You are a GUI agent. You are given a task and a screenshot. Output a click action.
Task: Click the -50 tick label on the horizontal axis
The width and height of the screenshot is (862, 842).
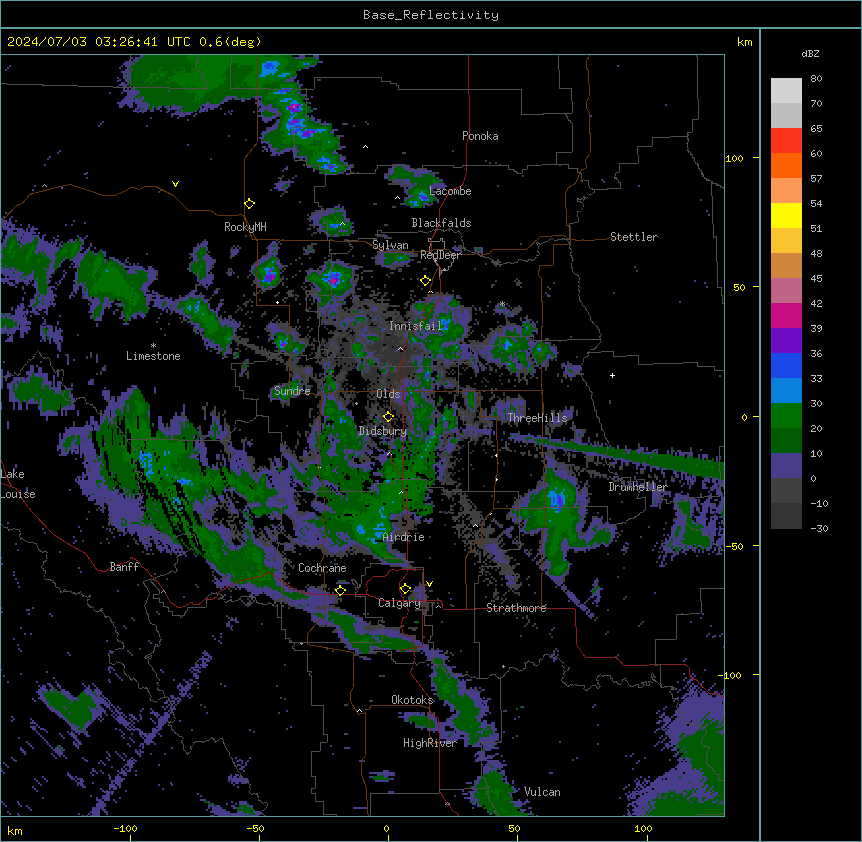pyautogui.click(x=256, y=828)
